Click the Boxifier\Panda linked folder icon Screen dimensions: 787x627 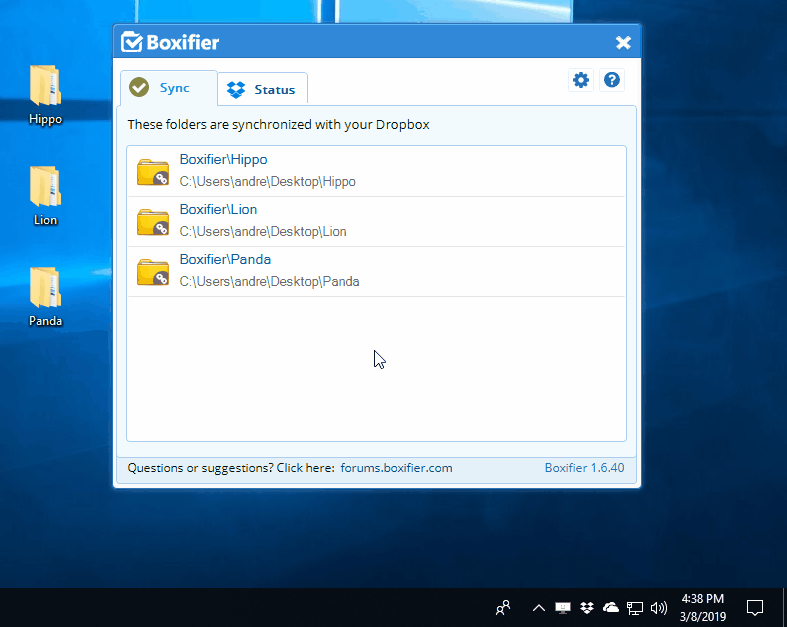(153, 272)
